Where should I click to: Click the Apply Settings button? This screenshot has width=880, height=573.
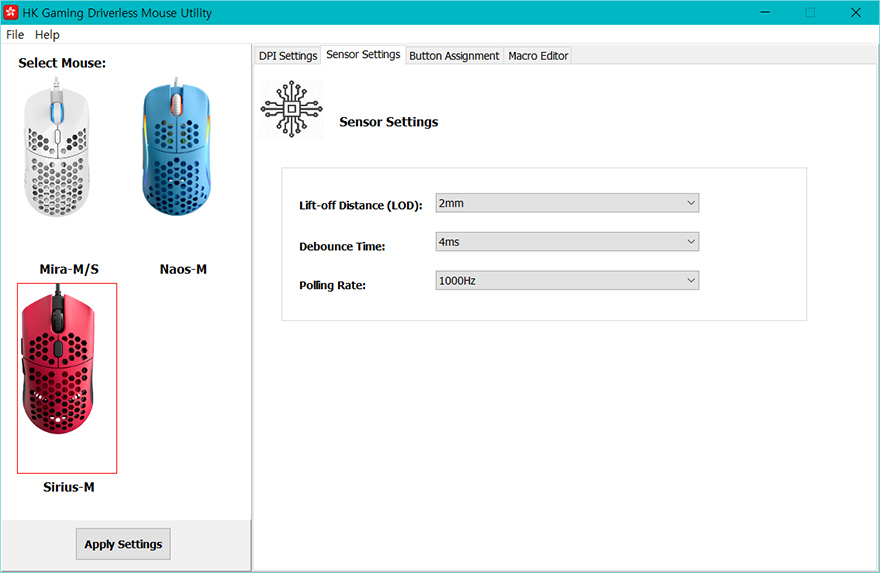click(123, 544)
